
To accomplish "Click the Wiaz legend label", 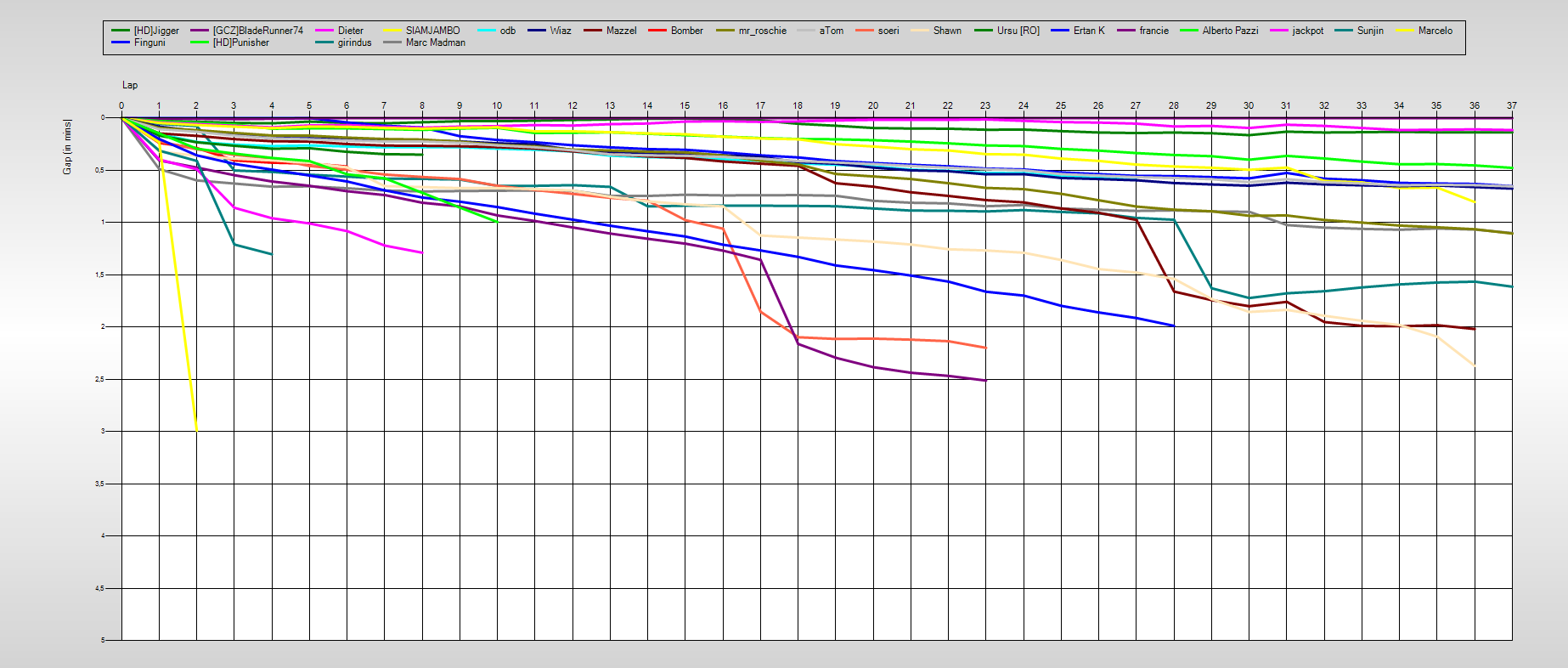I will click(x=560, y=31).
